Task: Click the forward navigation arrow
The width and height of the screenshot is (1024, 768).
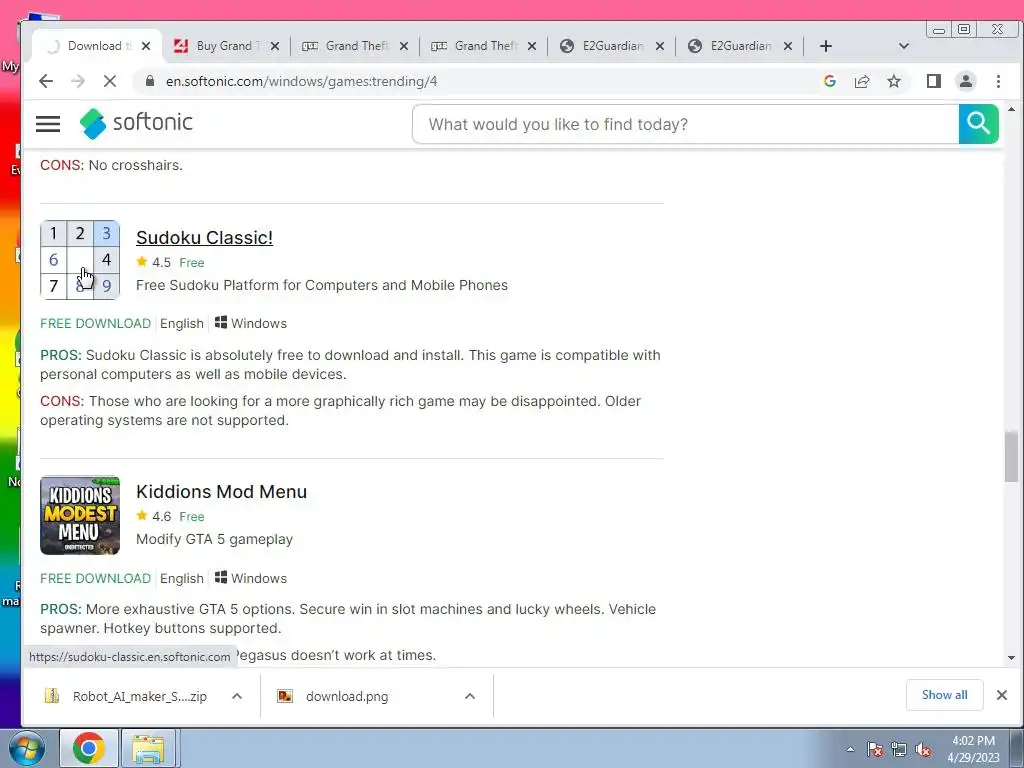Action: click(78, 81)
